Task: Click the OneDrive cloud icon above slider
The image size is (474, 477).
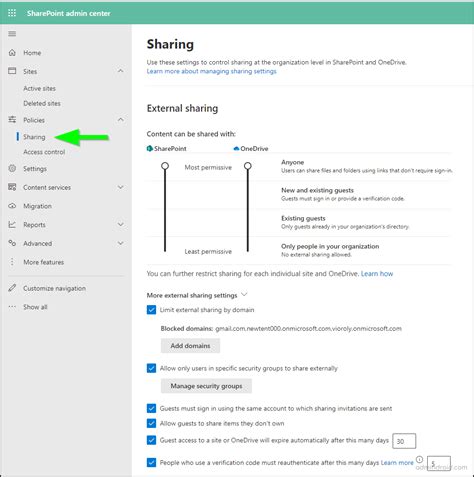Action: (236, 149)
